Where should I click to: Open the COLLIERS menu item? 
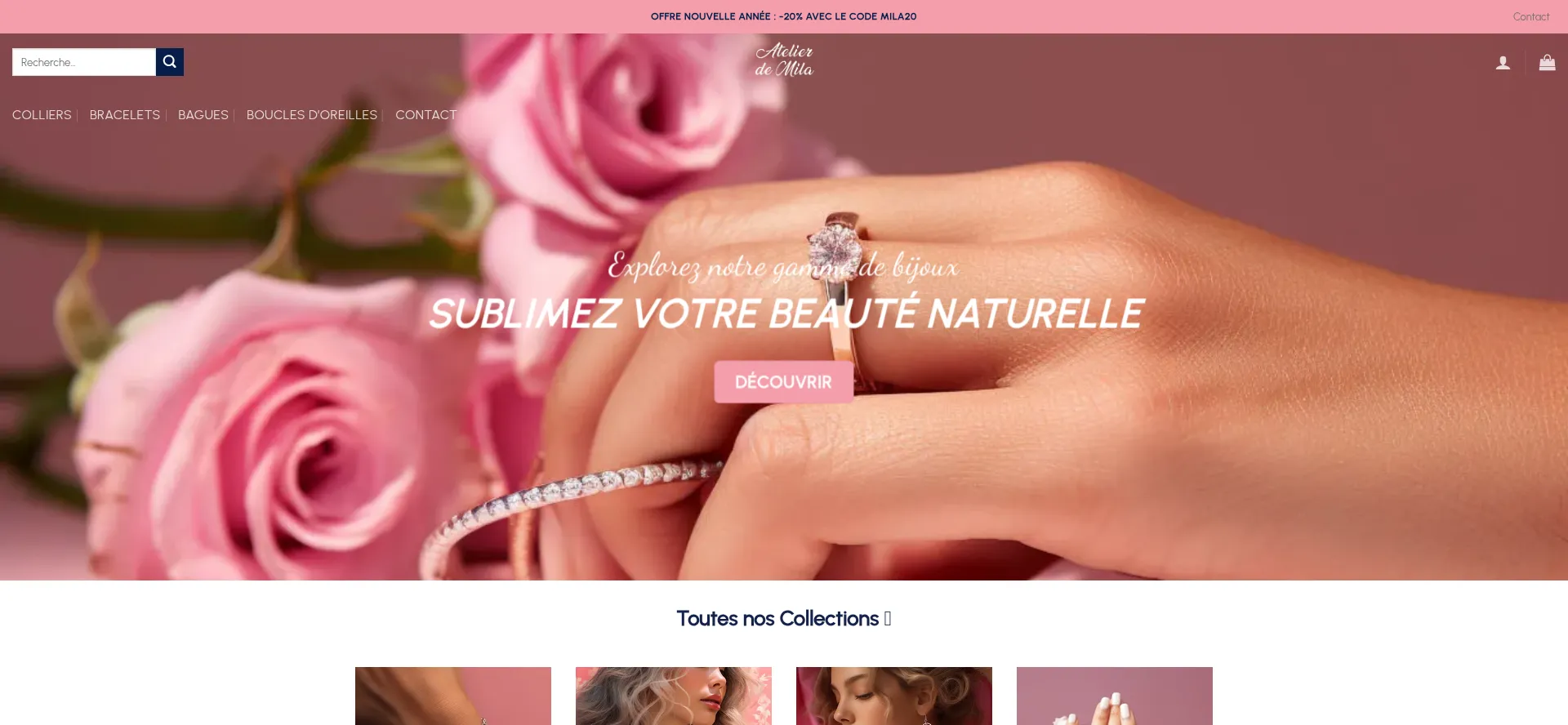[42, 115]
